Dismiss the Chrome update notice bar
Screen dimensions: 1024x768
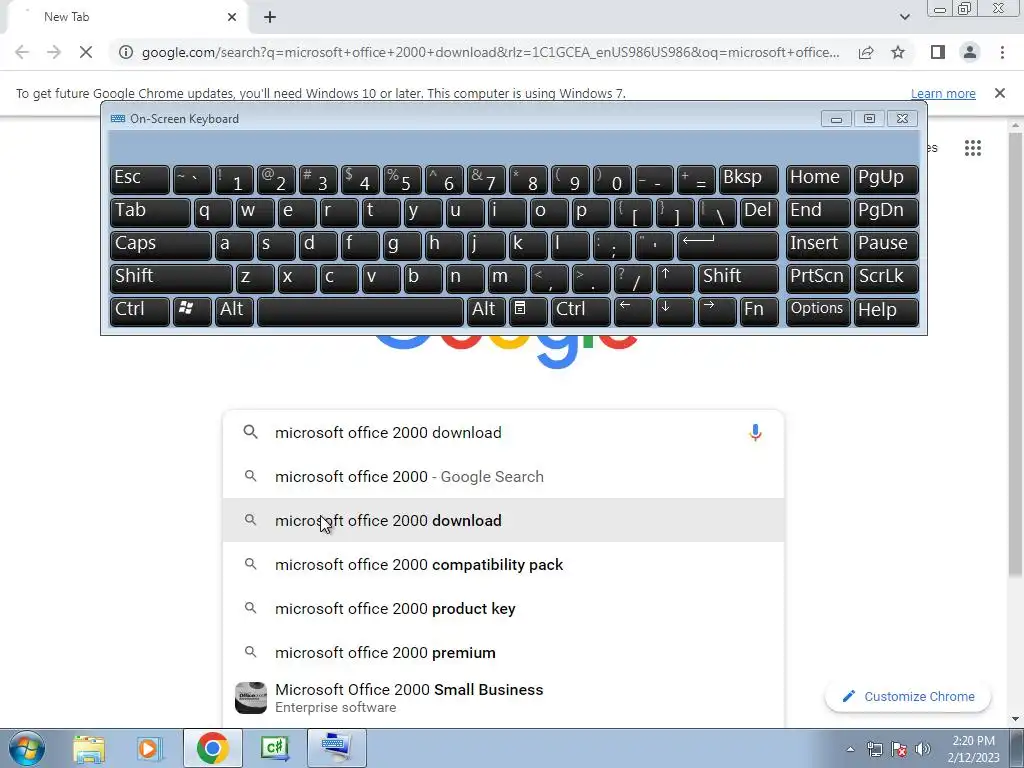point(1000,93)
